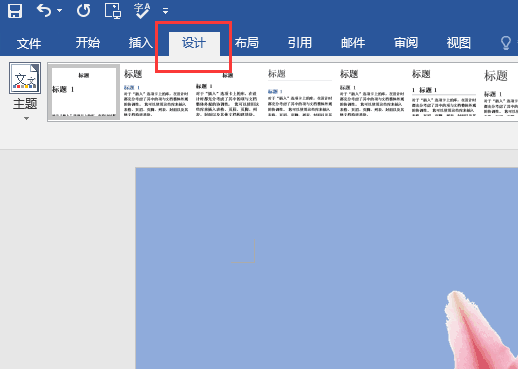Select the seventh style set with large 标题
Image resolution: width=518 pixels, height=369 pixels.
tap(500, 92)
